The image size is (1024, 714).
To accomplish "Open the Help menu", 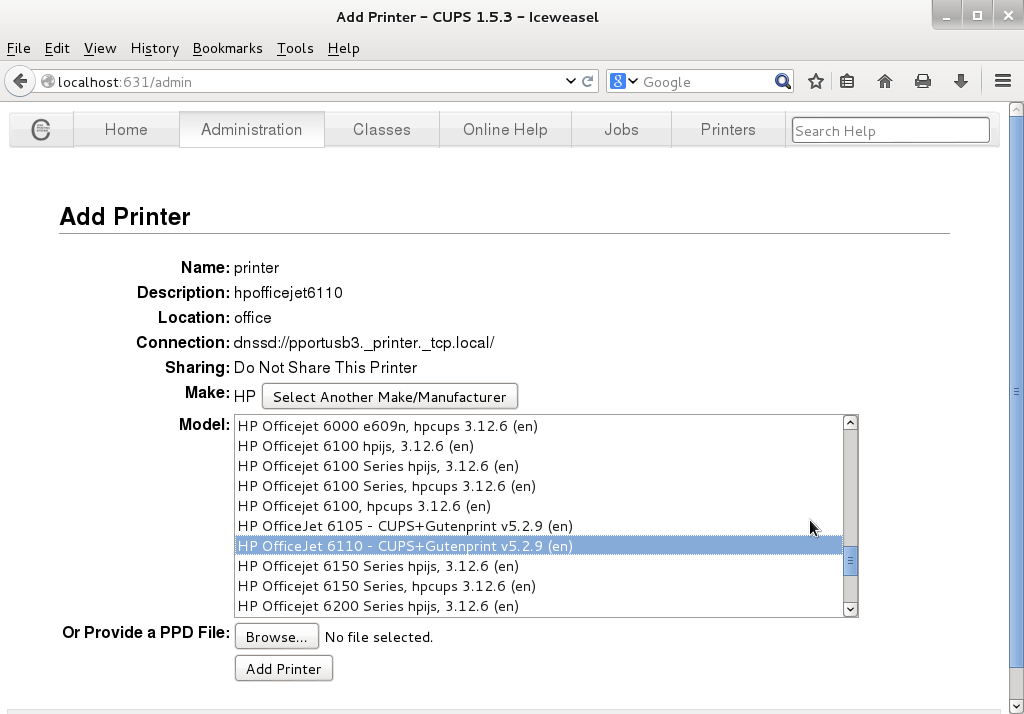I will coord(344,48).
